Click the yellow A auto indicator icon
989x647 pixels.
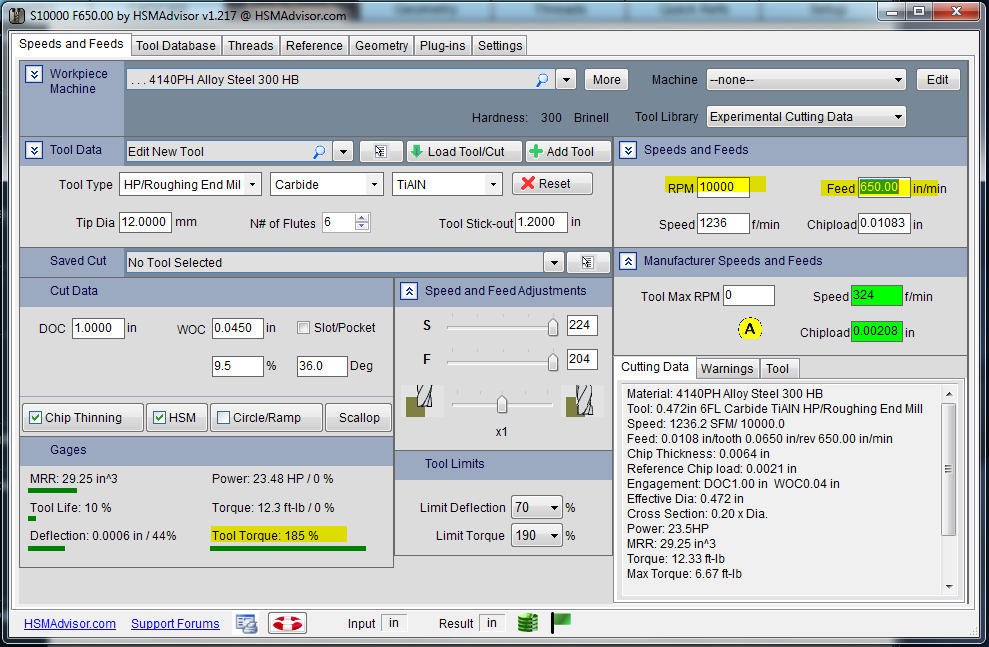point(749,329)
